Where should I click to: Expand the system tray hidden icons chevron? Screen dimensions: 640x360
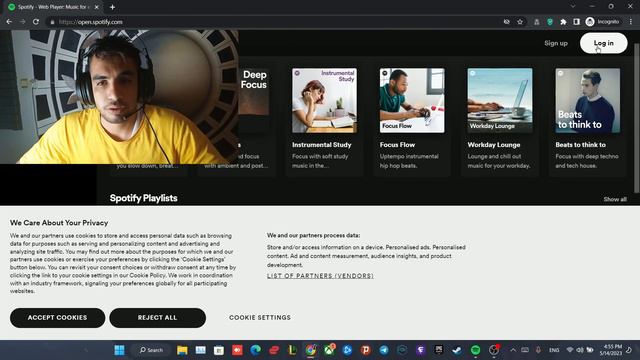coord(513,350)
